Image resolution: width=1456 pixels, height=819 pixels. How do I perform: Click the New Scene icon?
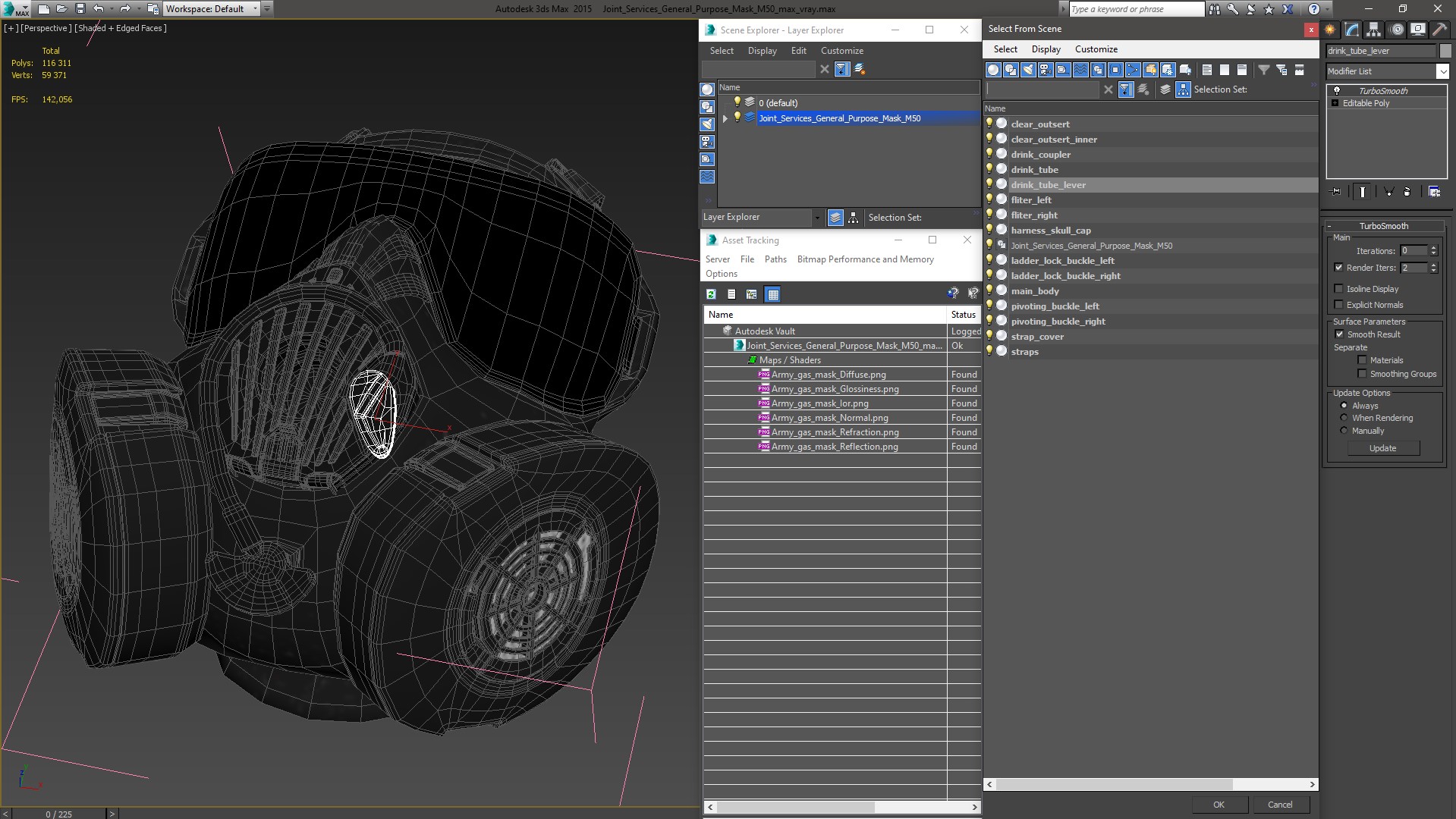point(44,9)
